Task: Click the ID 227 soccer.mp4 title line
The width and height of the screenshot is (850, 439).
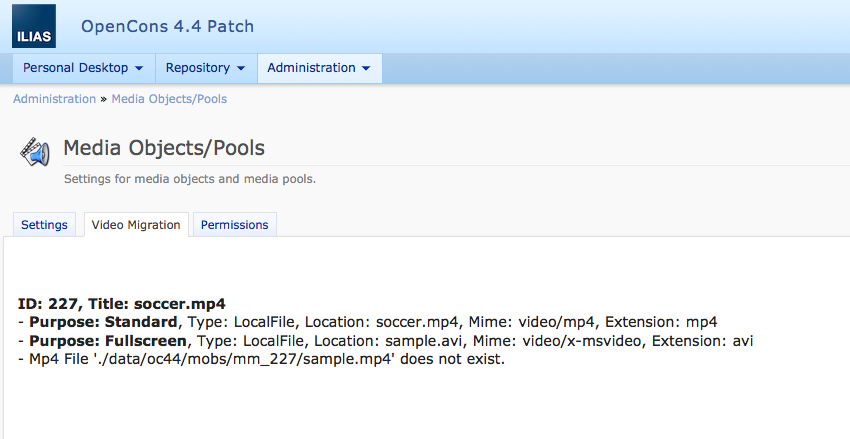Action: click(x=122, y=304)
